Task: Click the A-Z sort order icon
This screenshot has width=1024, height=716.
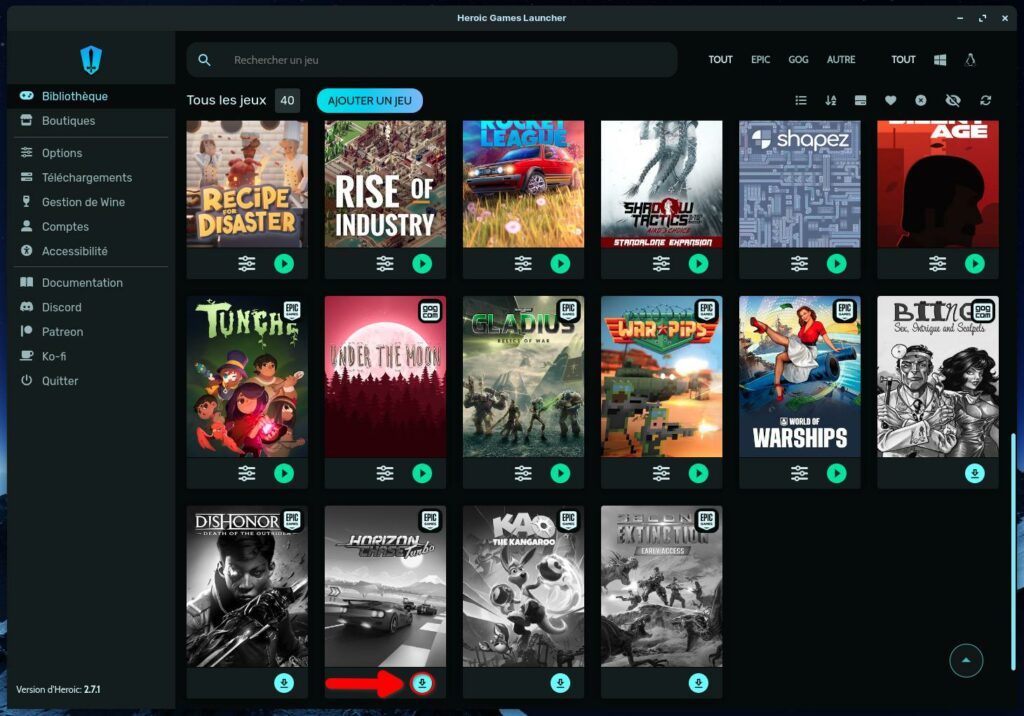Action: [x=830, y=101]
